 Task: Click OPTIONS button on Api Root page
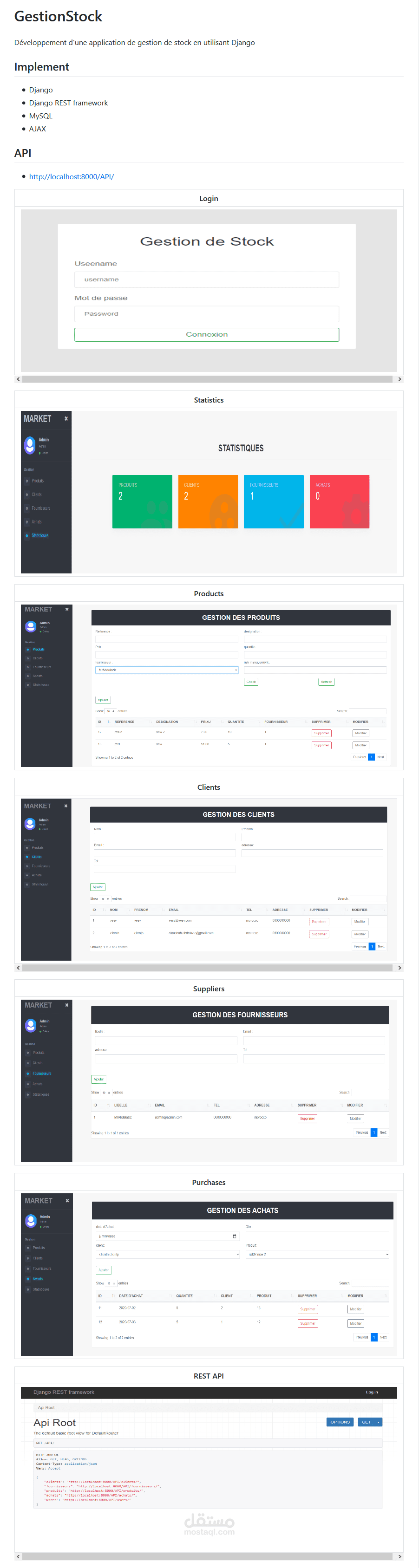pos(340,1422)
